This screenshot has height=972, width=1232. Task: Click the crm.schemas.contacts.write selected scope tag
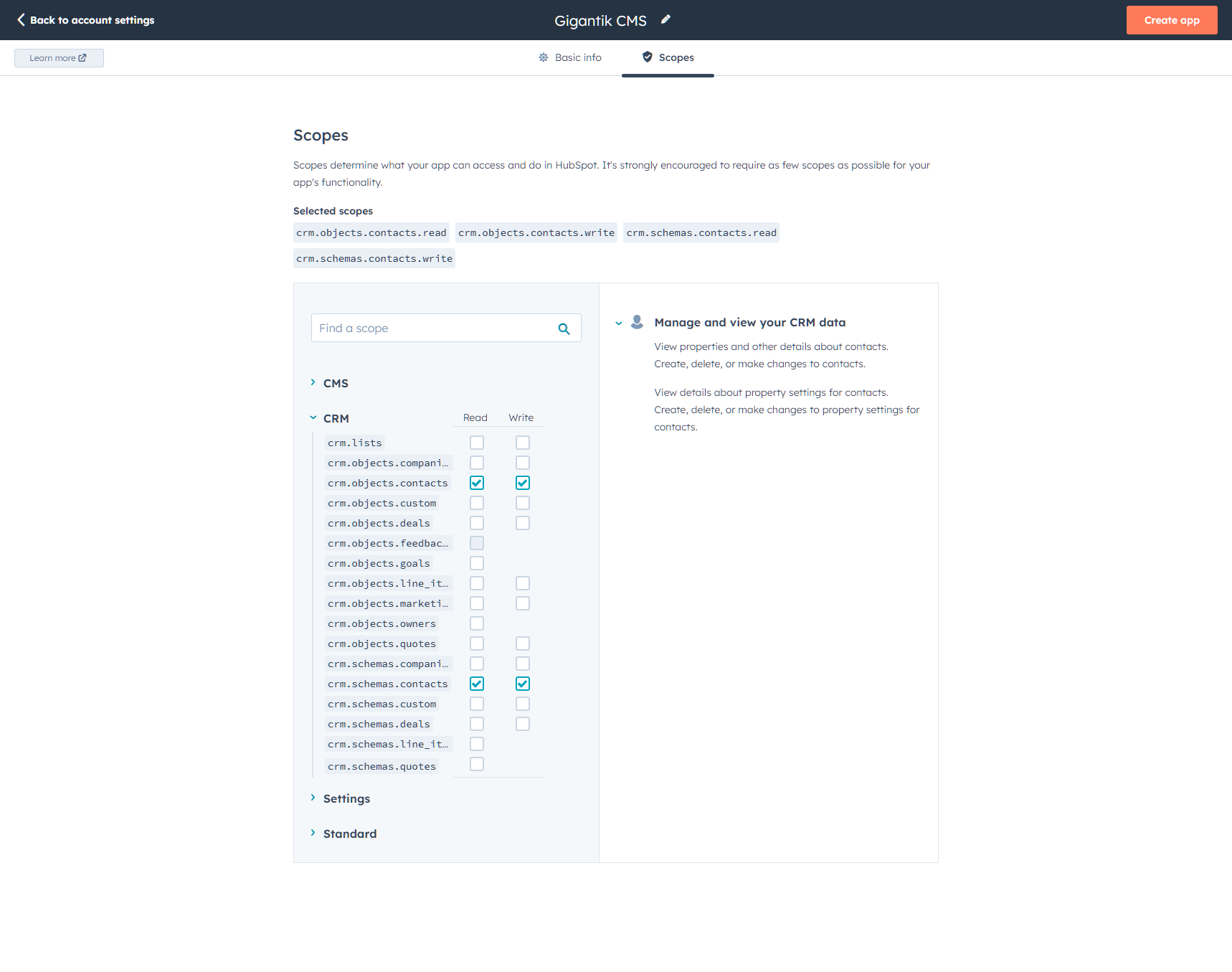(x=374, y=258)
